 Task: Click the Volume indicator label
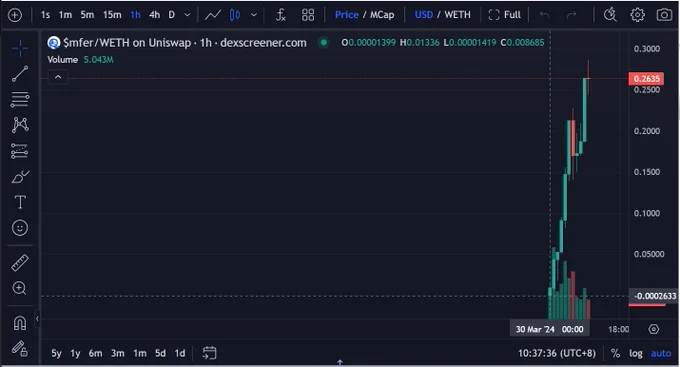(x=62, y=60)
